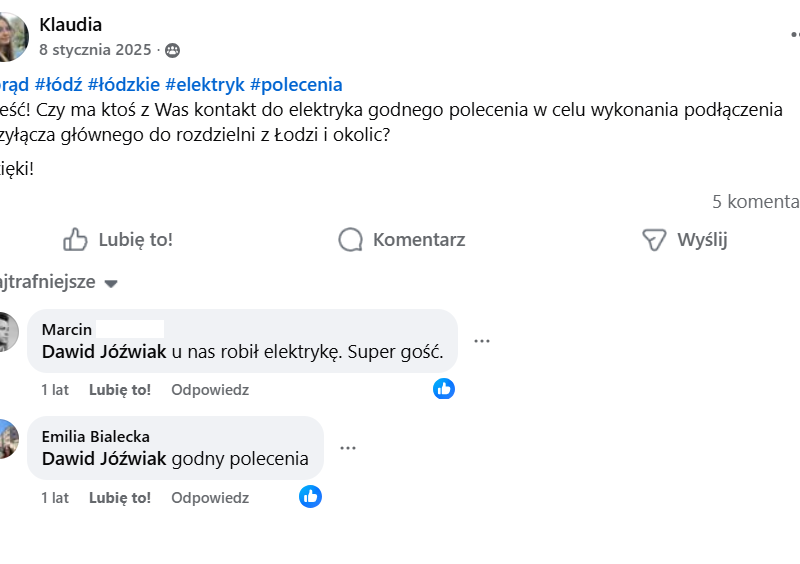Open Dawid Jóźwiak mention in Marcin's comment

pos(104,352)
